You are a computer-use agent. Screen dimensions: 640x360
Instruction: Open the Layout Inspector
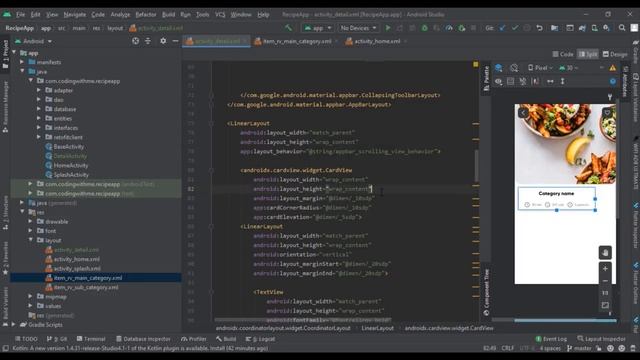click(601, 339)
